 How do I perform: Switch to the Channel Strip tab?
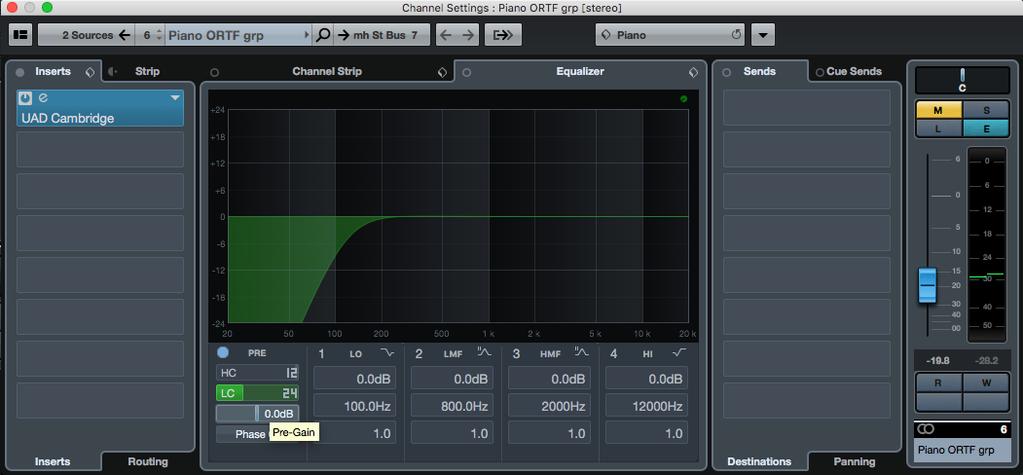tap(327, 72)
